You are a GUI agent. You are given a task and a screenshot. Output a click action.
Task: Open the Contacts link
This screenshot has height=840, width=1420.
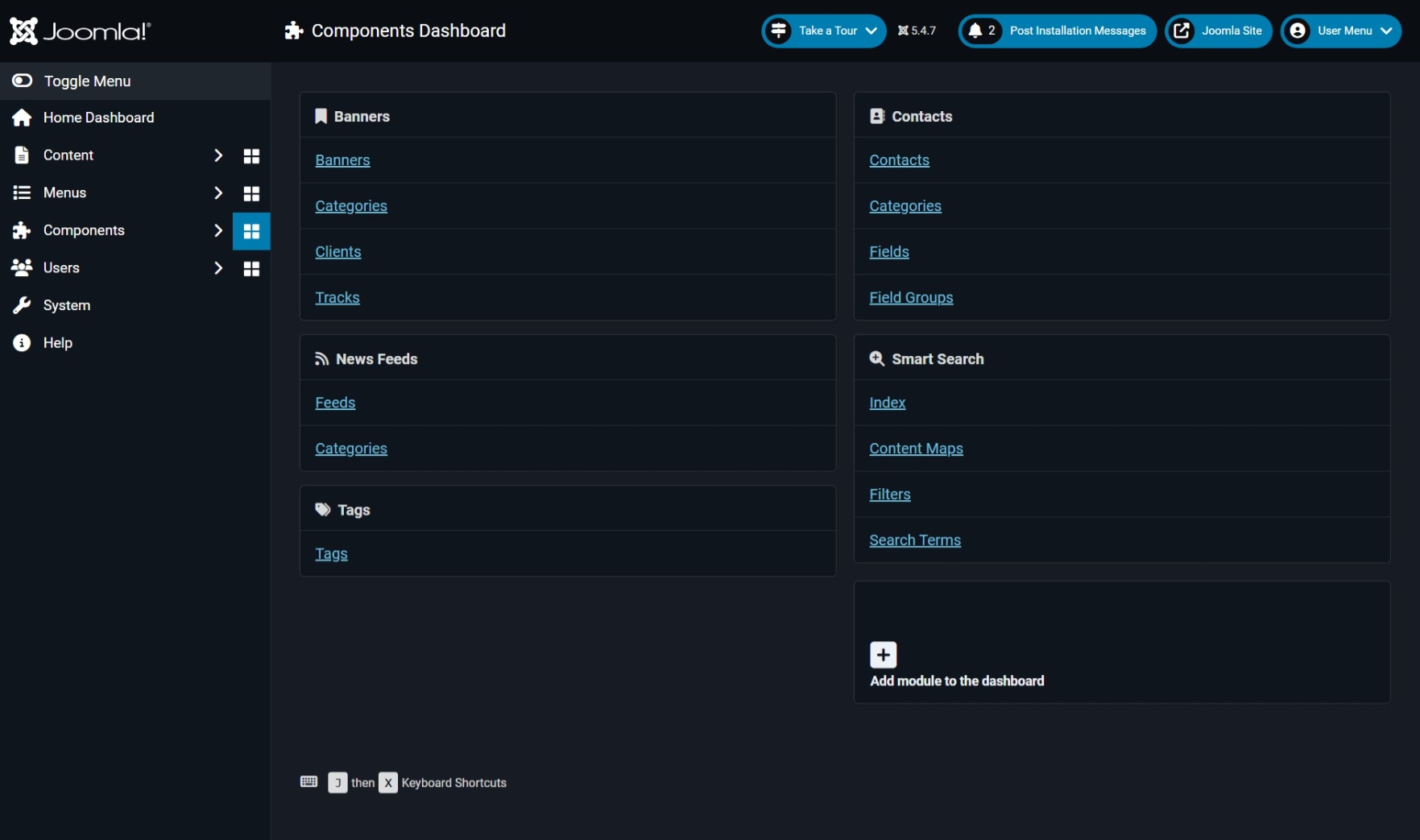[899, 160]
